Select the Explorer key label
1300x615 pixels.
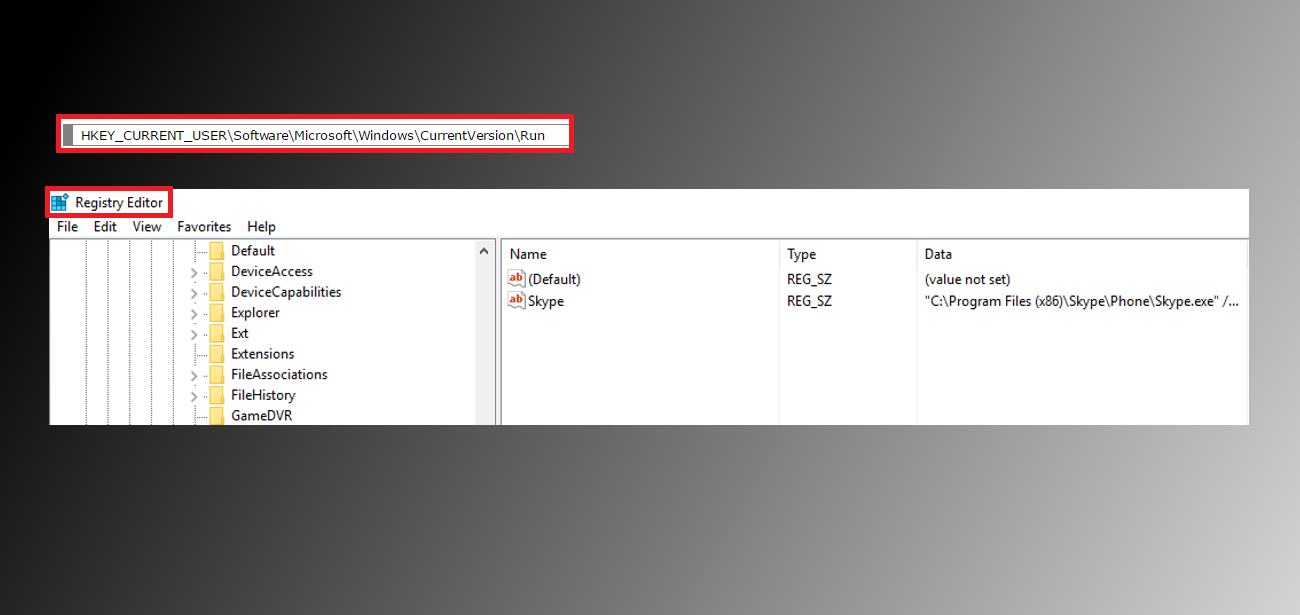(x=255, y=313)
